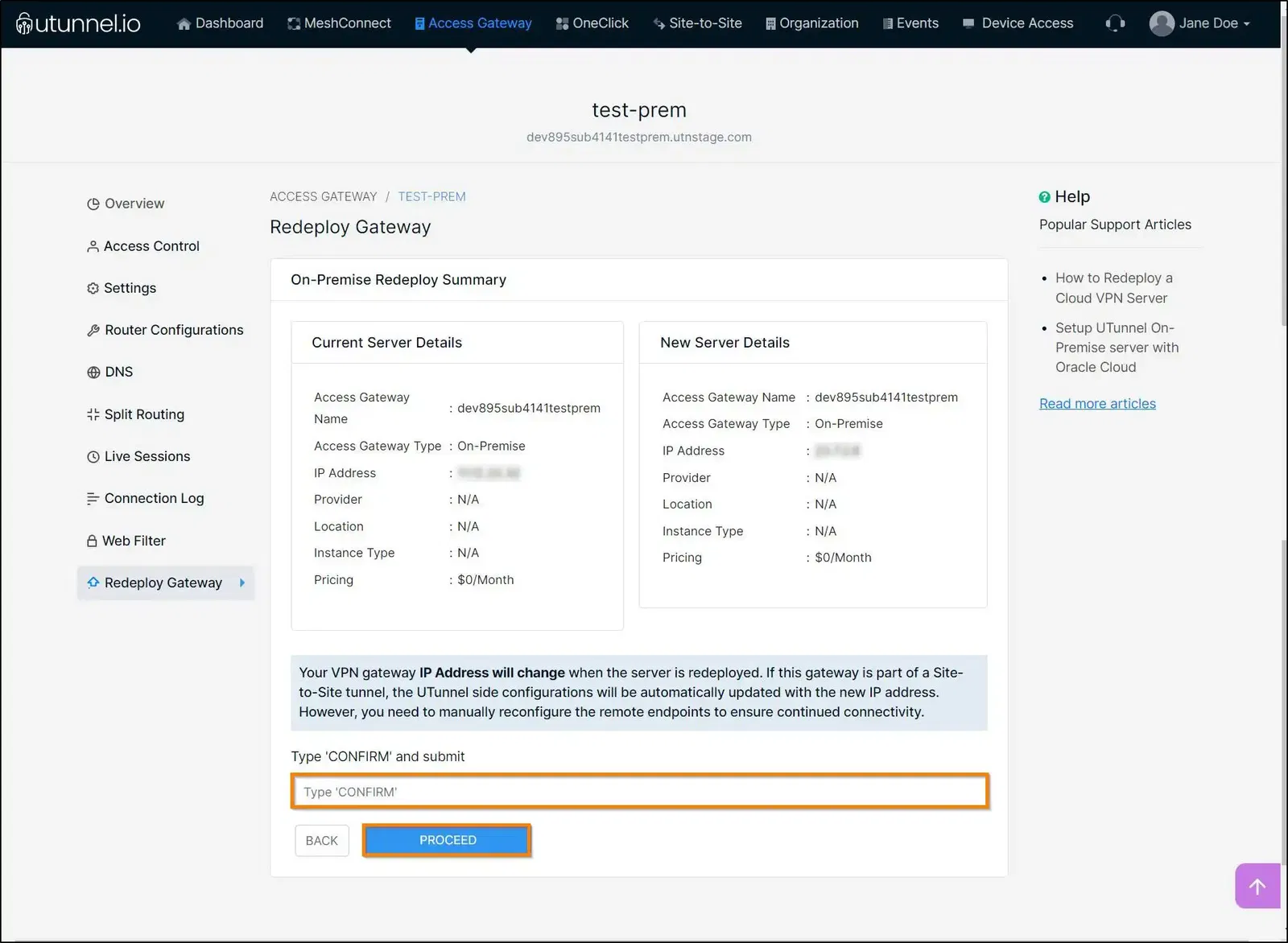This screenshot has height=943, width=1288.
Task: Open the OneClick section
Action: (x=592, y=23)
